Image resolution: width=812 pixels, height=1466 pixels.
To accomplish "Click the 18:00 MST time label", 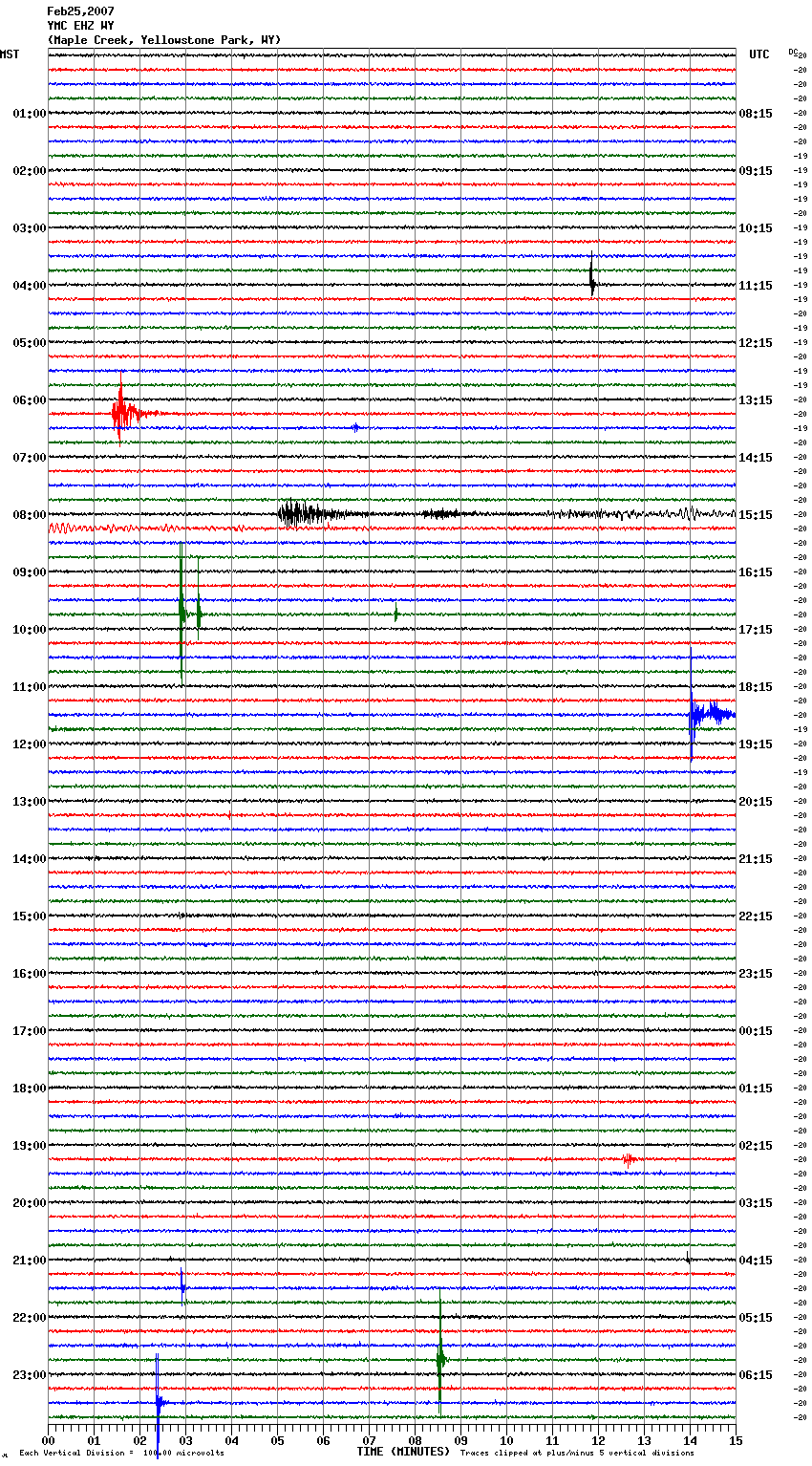I will click(x=29, y=1089).
